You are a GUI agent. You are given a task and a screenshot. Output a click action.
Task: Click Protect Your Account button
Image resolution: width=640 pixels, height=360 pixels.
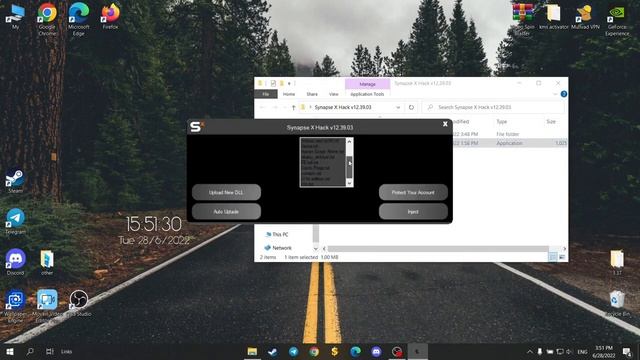click(x=413, y=192)
